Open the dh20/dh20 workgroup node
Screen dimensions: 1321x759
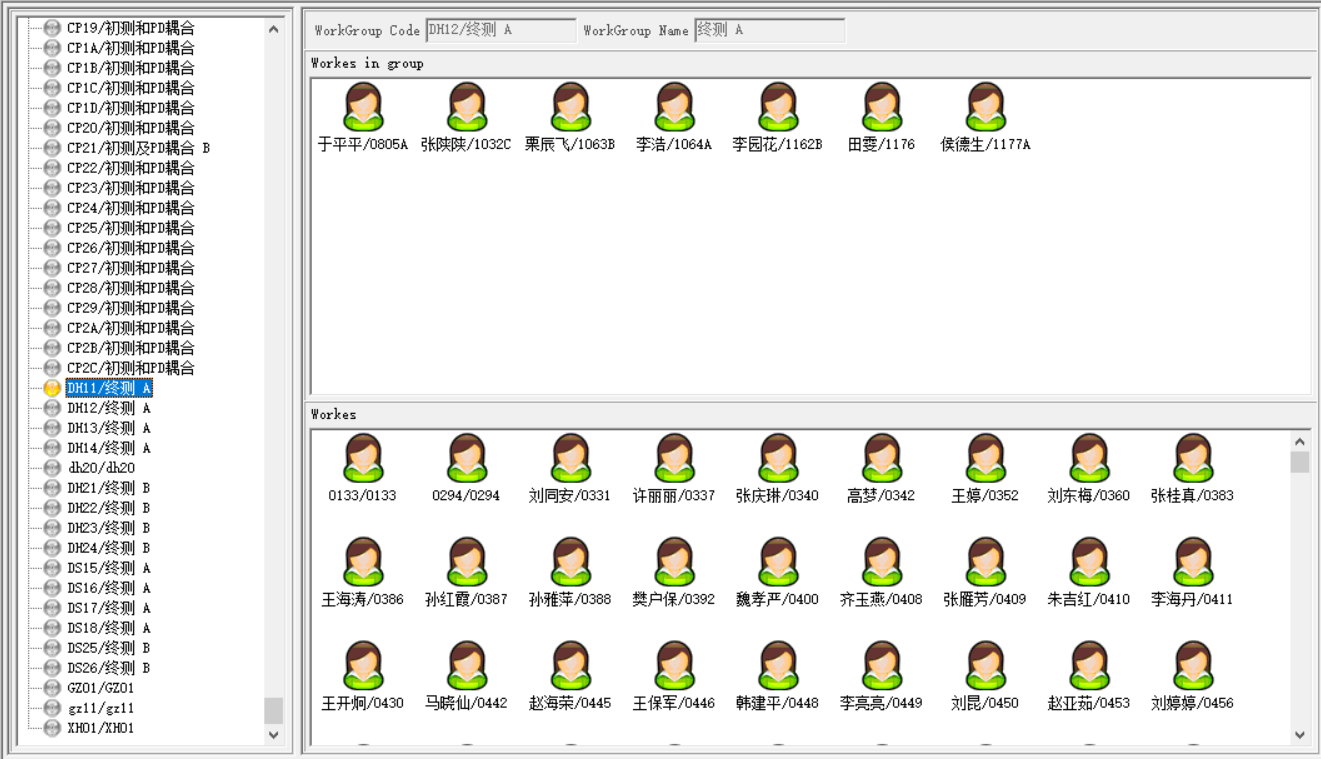tap(100, 468)
